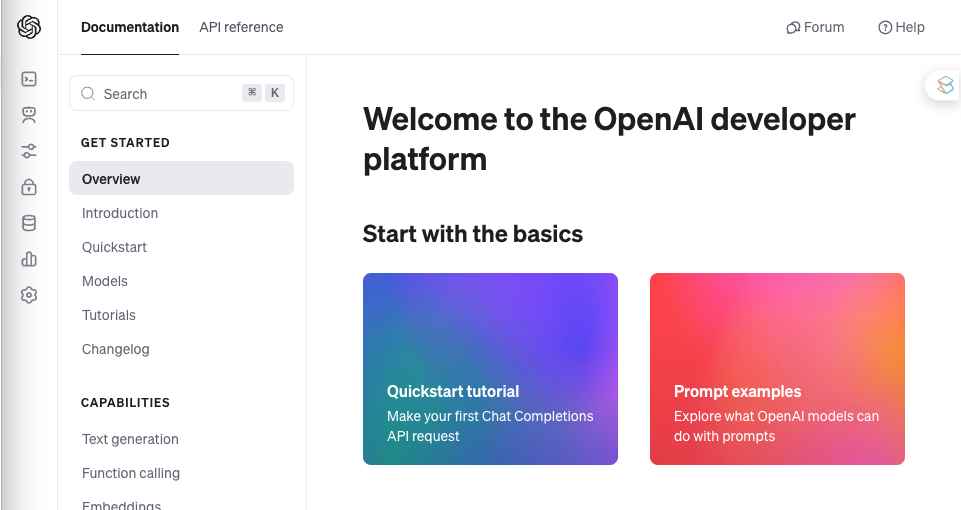The width and height of the screenshot is (961, 510).
Task: Open Tutorials in the sidebar
Action: point(109,315)
